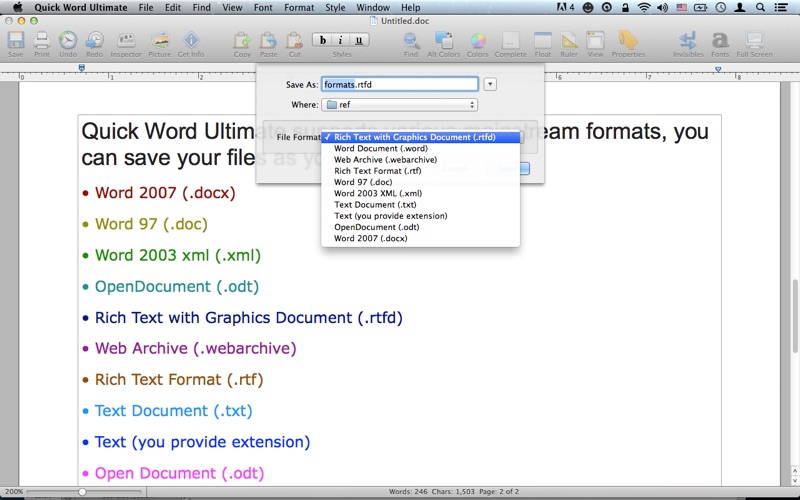Select Rich Text Format (.rtf) option
Viewport: 800px width, 500px height.
coord(420,171)
